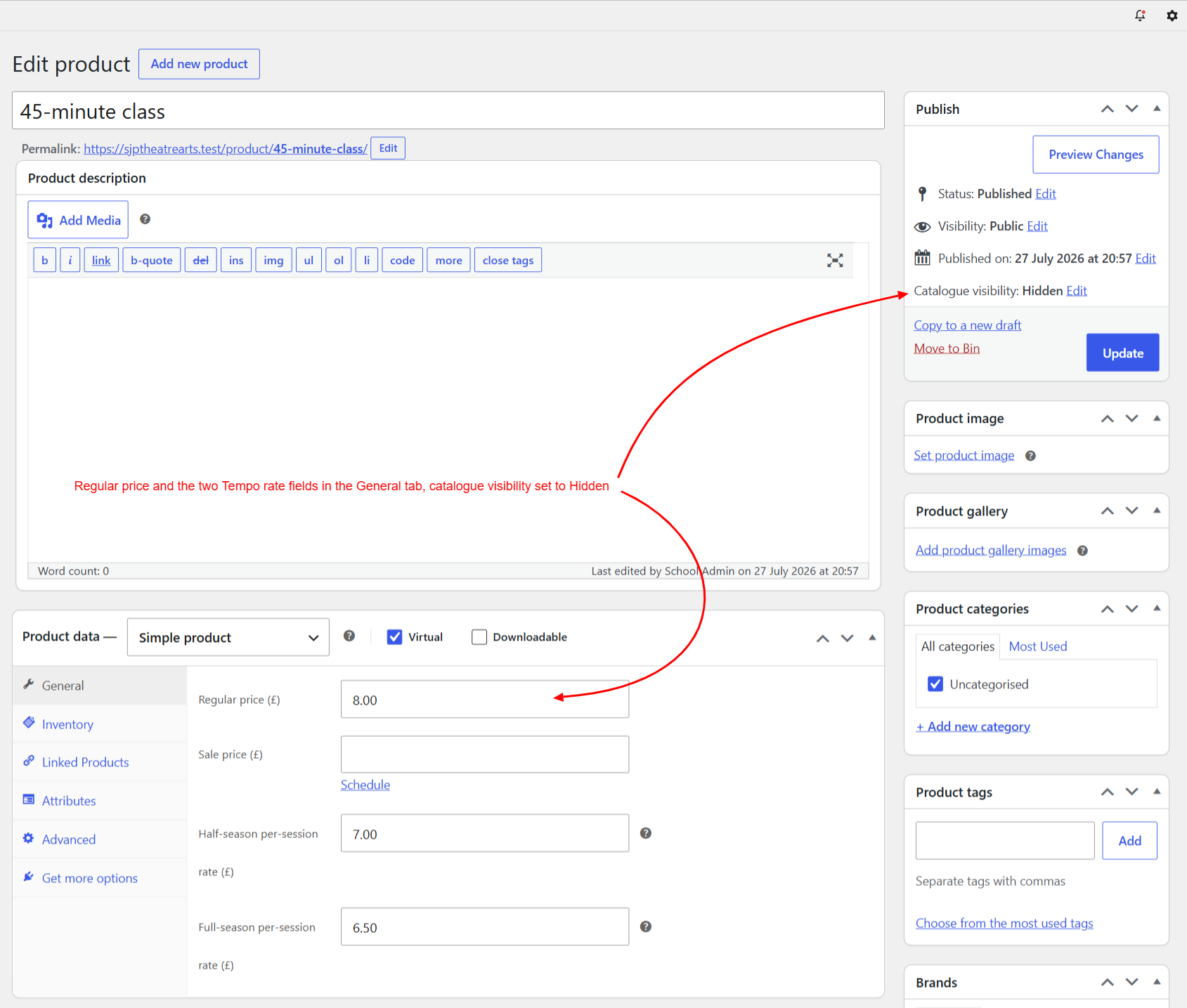Collapse the Product image panel

tap(1157, 419)
